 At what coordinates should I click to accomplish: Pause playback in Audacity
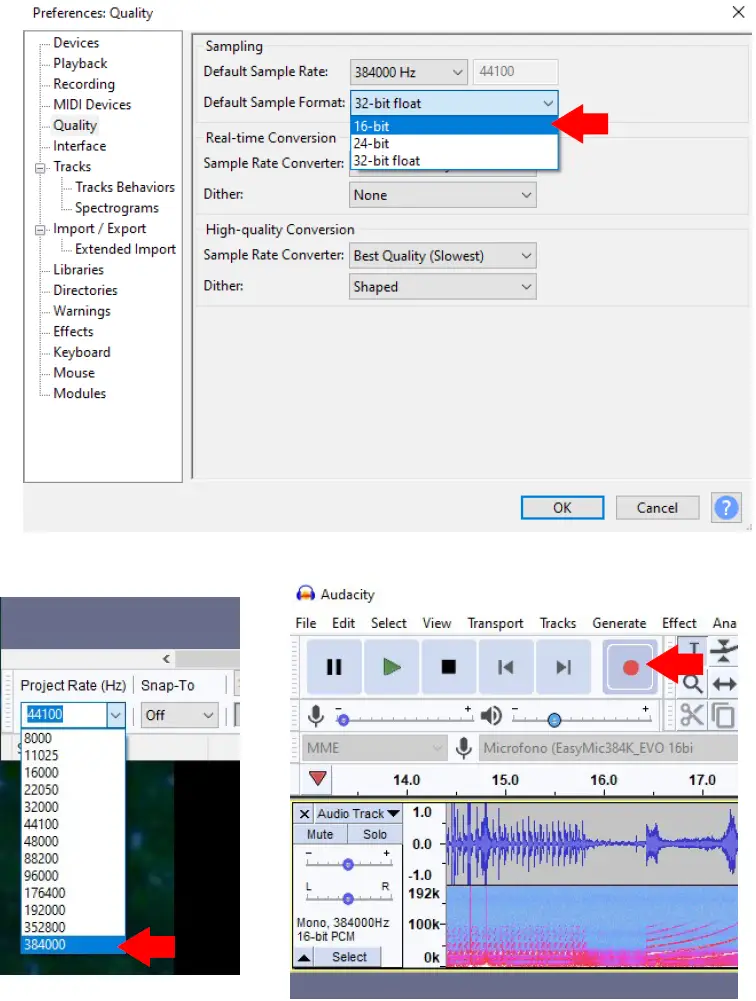[x=334, y=667]
